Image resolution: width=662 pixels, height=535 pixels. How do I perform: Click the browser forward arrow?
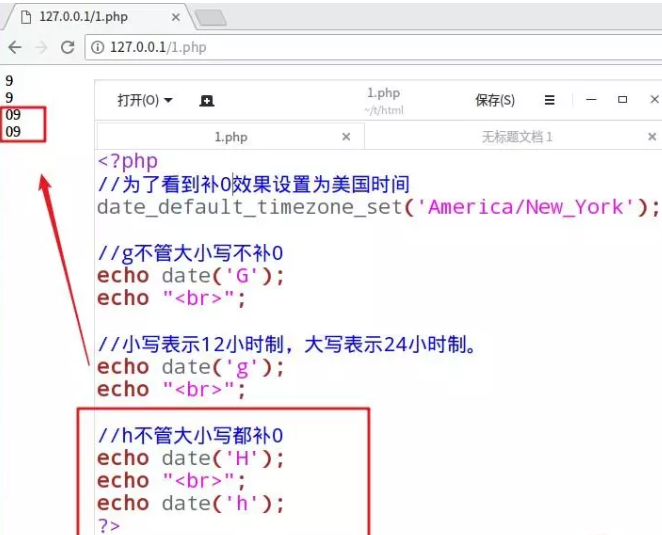(x=41, y=47)
